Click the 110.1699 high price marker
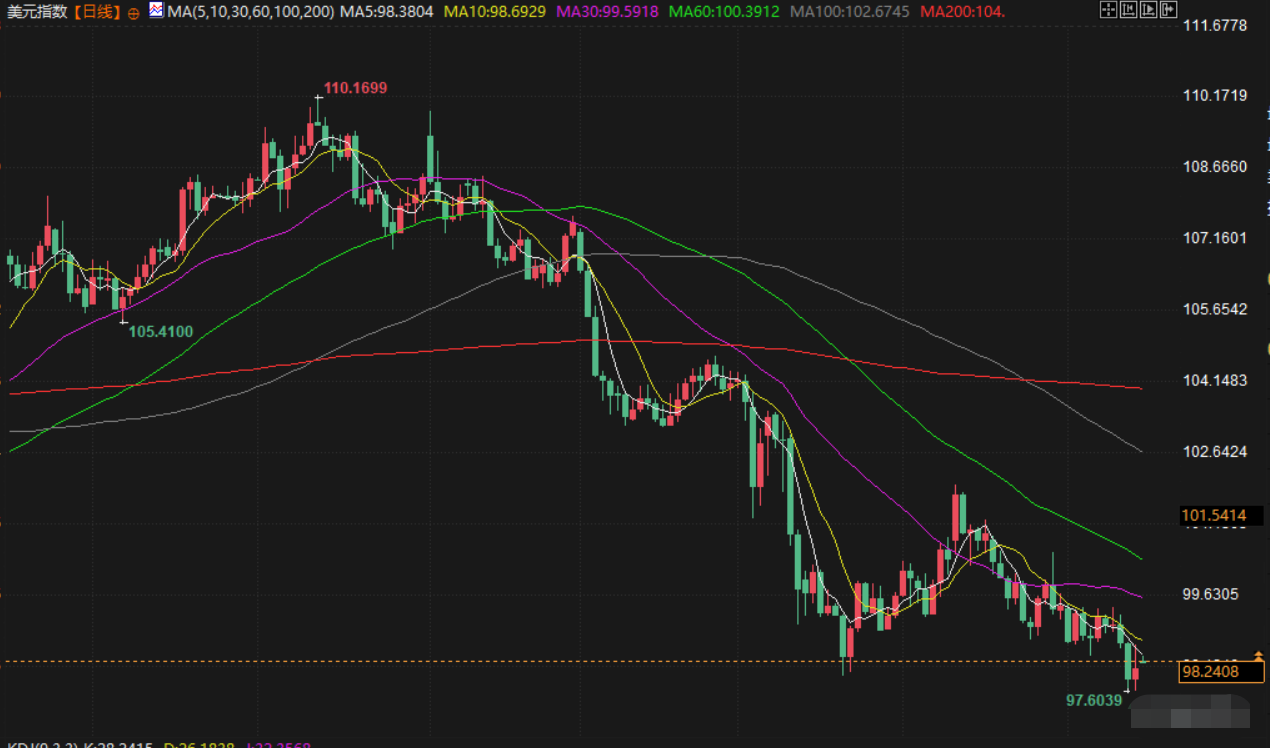The width and height of the screenshot is (1270, 748). tap(355, 88)
